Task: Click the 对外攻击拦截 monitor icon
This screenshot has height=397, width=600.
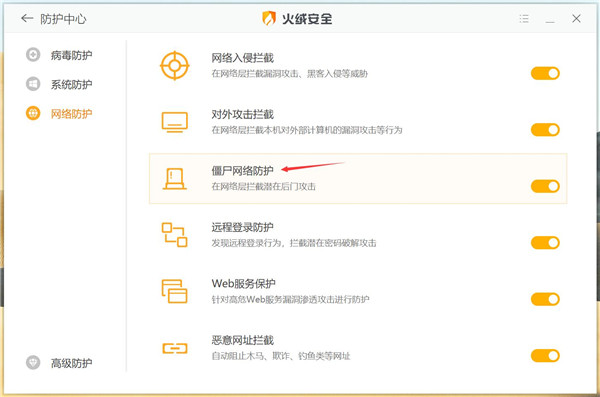Action: [x=174, y=122]
